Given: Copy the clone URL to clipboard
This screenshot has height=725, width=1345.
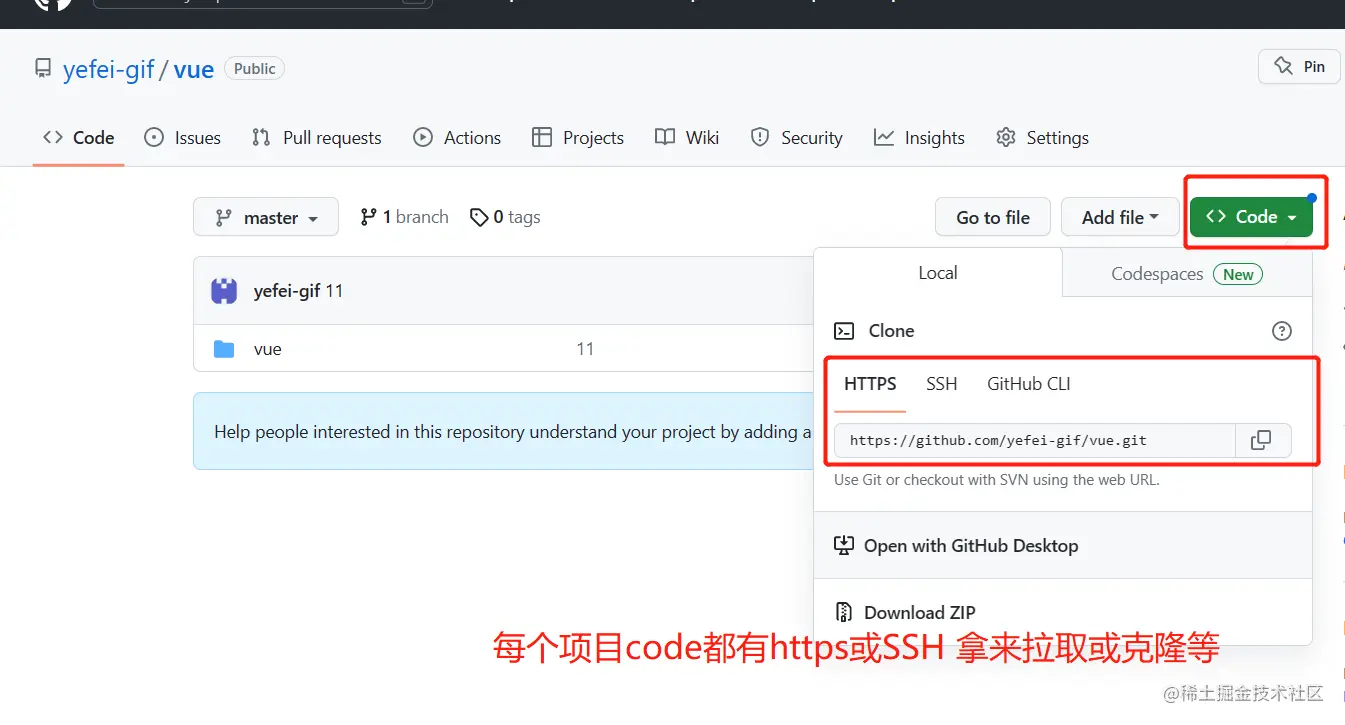Looking at the screenshot, I should (x=1263, y=440).
